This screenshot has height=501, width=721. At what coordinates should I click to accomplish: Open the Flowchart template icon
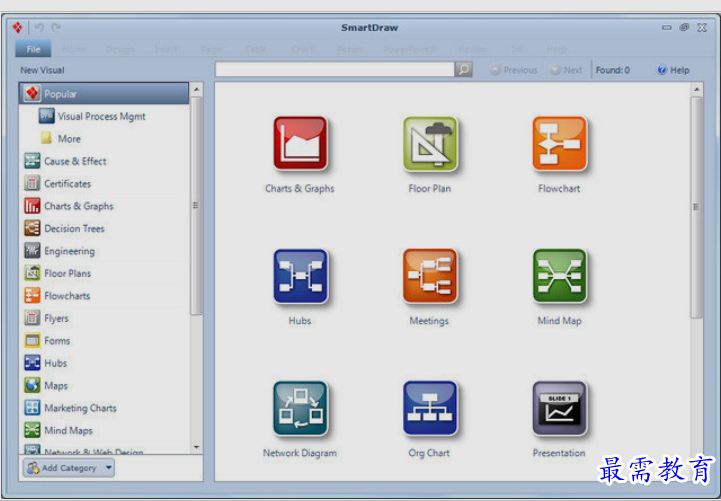[x=559, y=144]
